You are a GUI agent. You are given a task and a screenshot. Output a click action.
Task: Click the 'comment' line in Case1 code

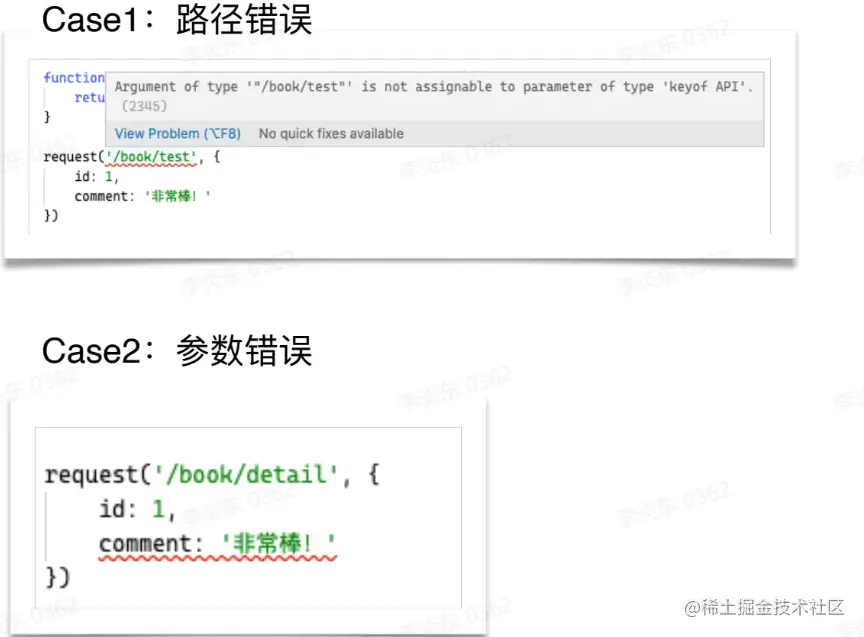(142, 196)
